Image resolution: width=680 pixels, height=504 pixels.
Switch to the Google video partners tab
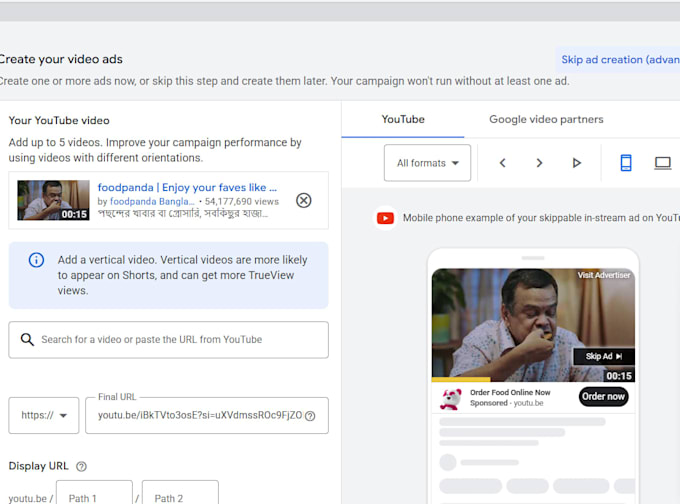[546, 119]
